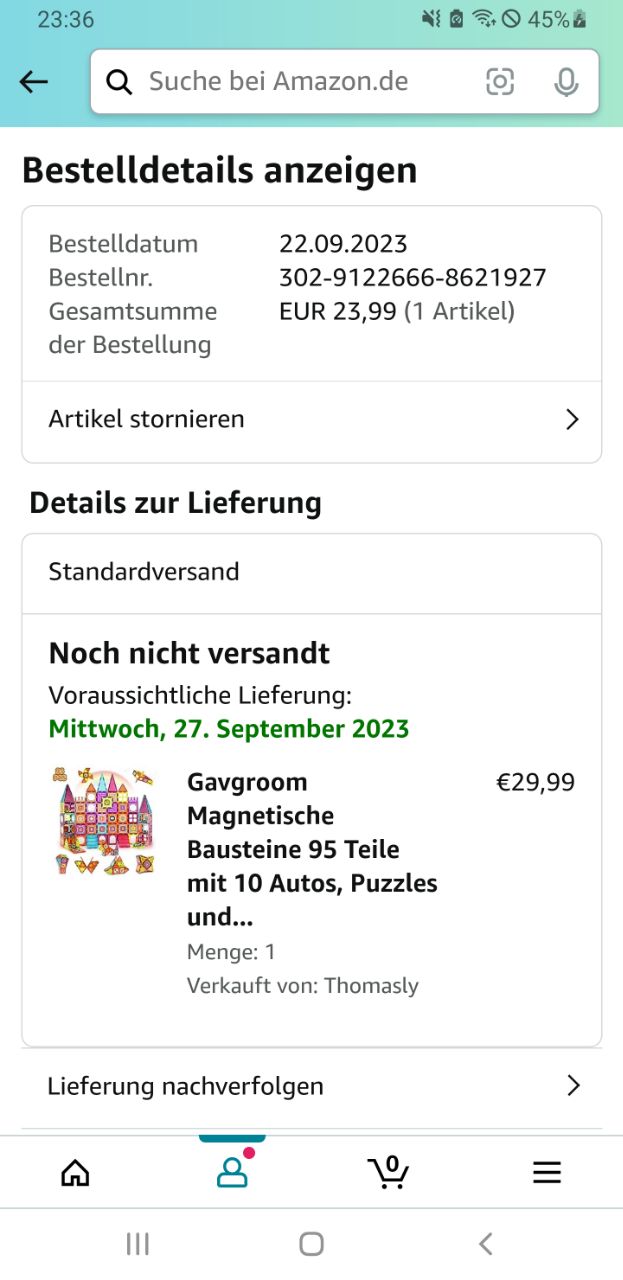This screenshot has width=623, height=1280.
Task: Go to the Home tab icon
Action: pyautogui.click(x=75, y=1172)
